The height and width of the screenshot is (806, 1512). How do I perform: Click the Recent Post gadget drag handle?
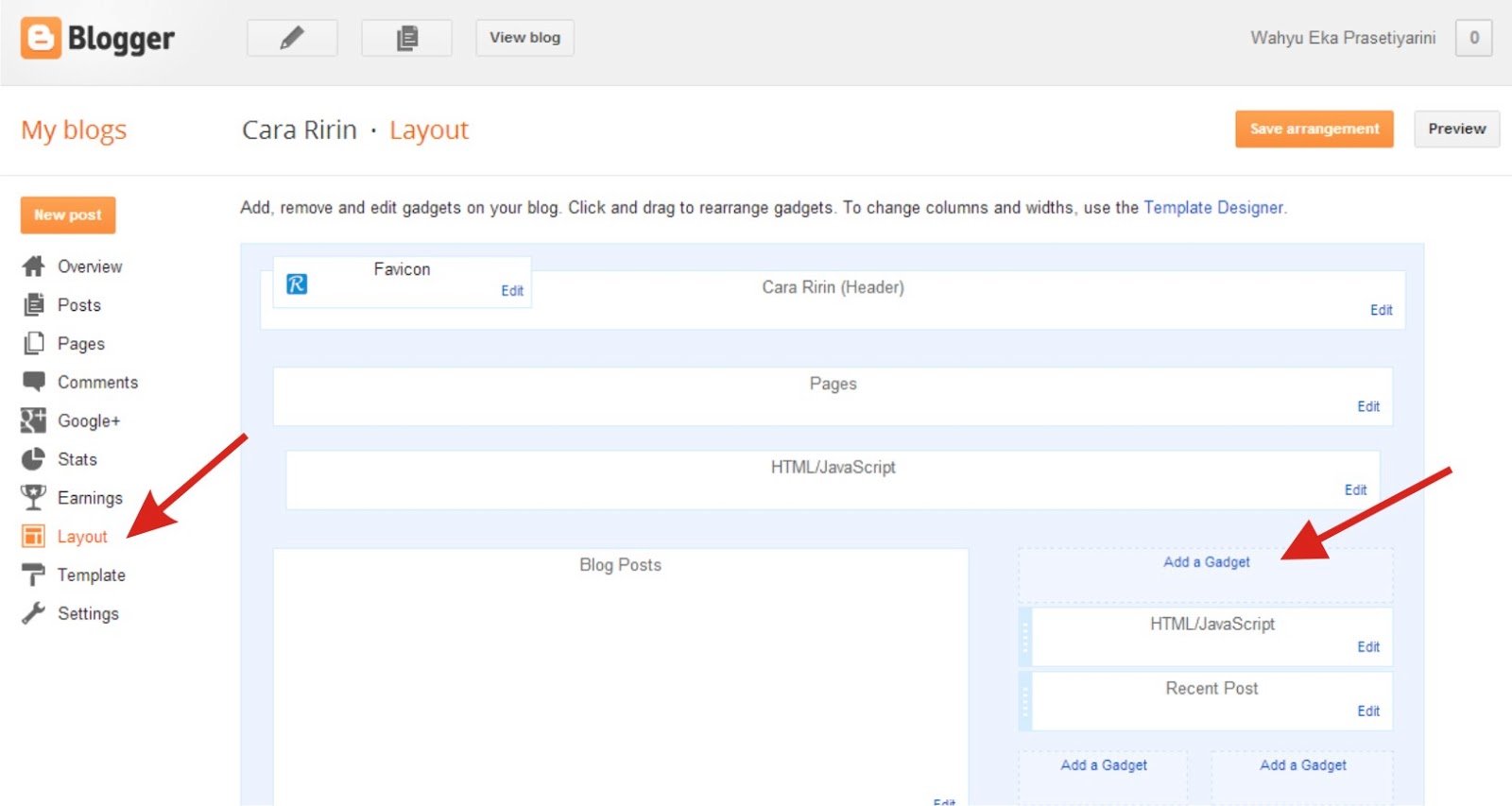(x=1025, y=701)
